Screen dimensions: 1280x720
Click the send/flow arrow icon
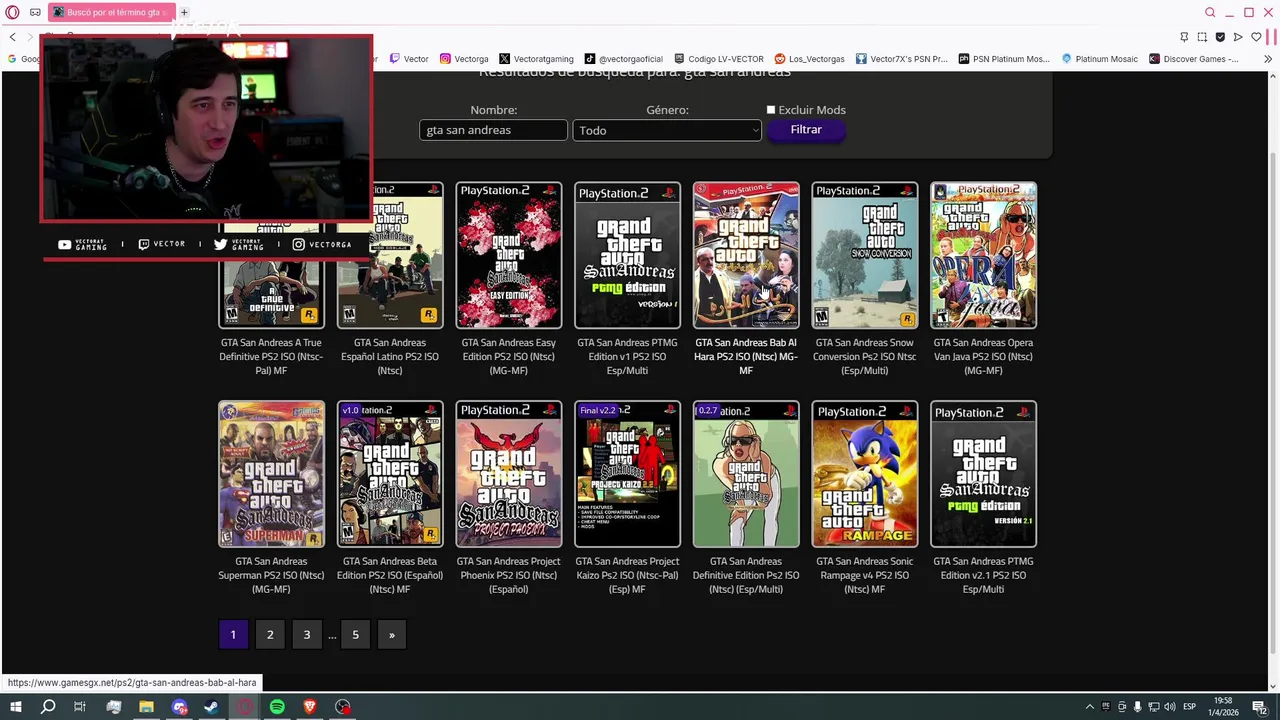coord(1238,37)
